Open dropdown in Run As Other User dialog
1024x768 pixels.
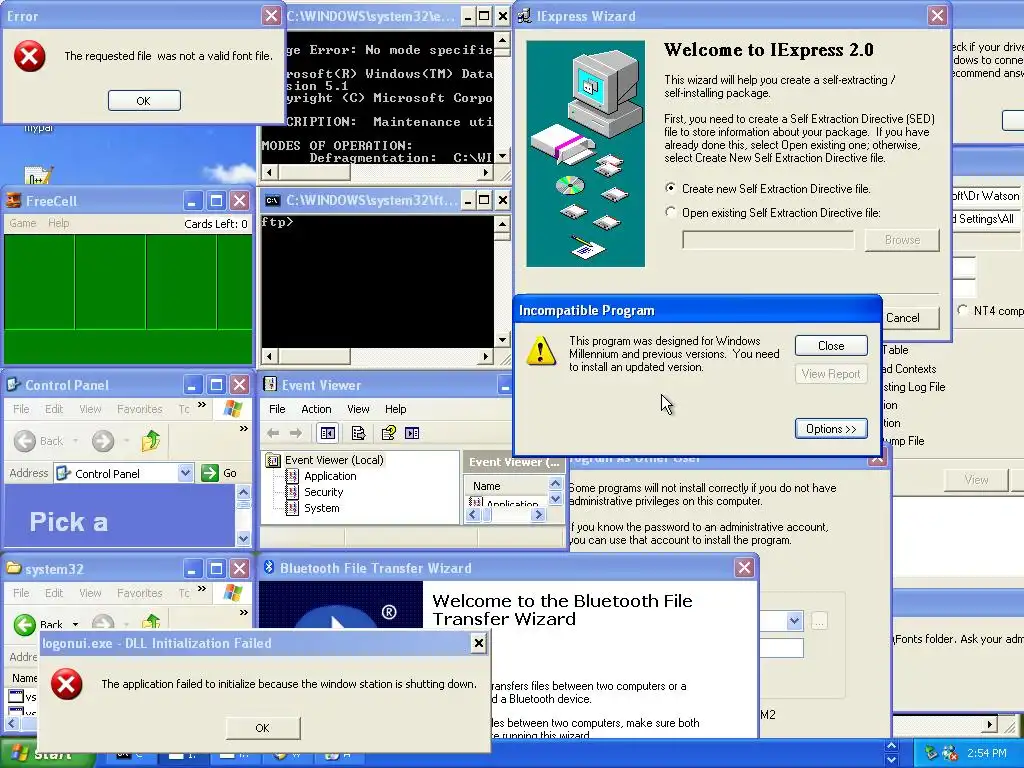794,620
